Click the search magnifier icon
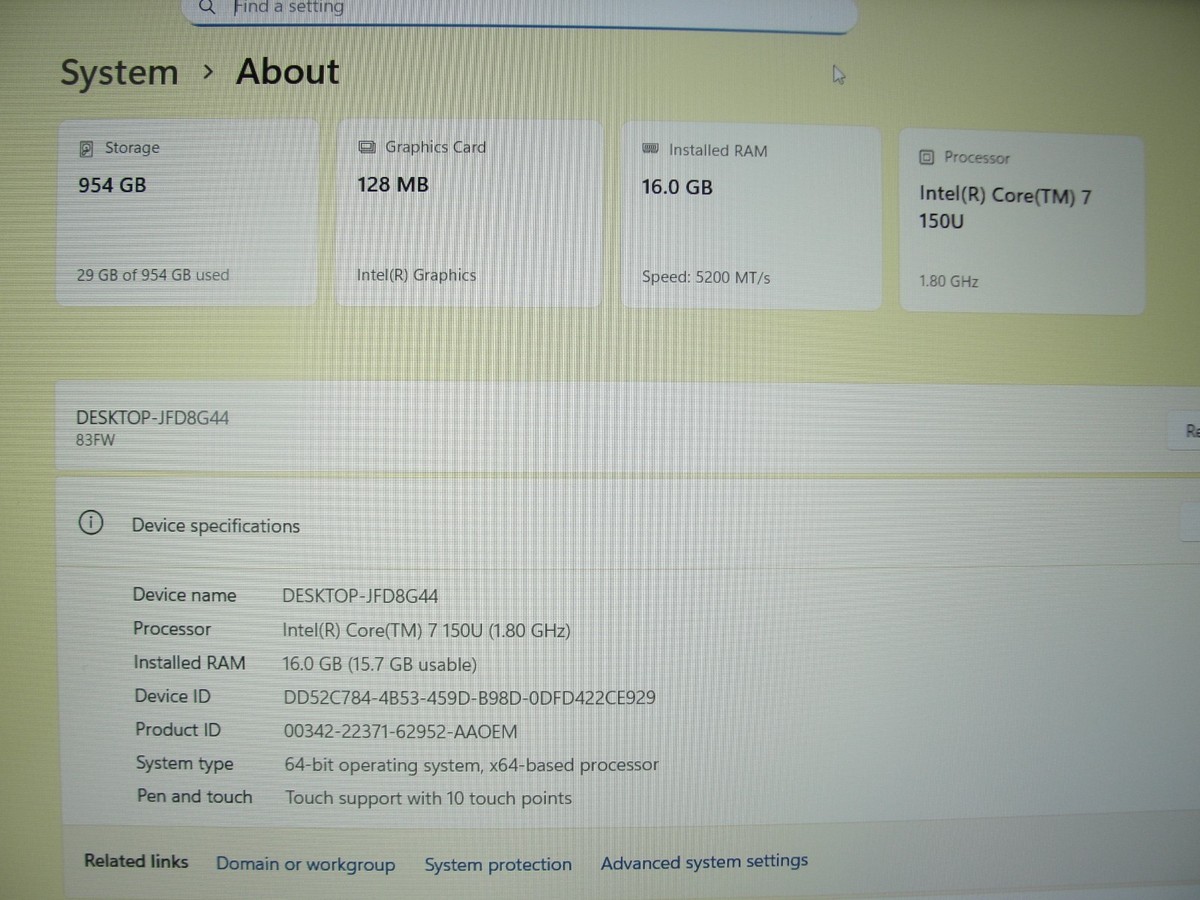Viewport: 1200px width, 900px height. click(x=207, y=6)
